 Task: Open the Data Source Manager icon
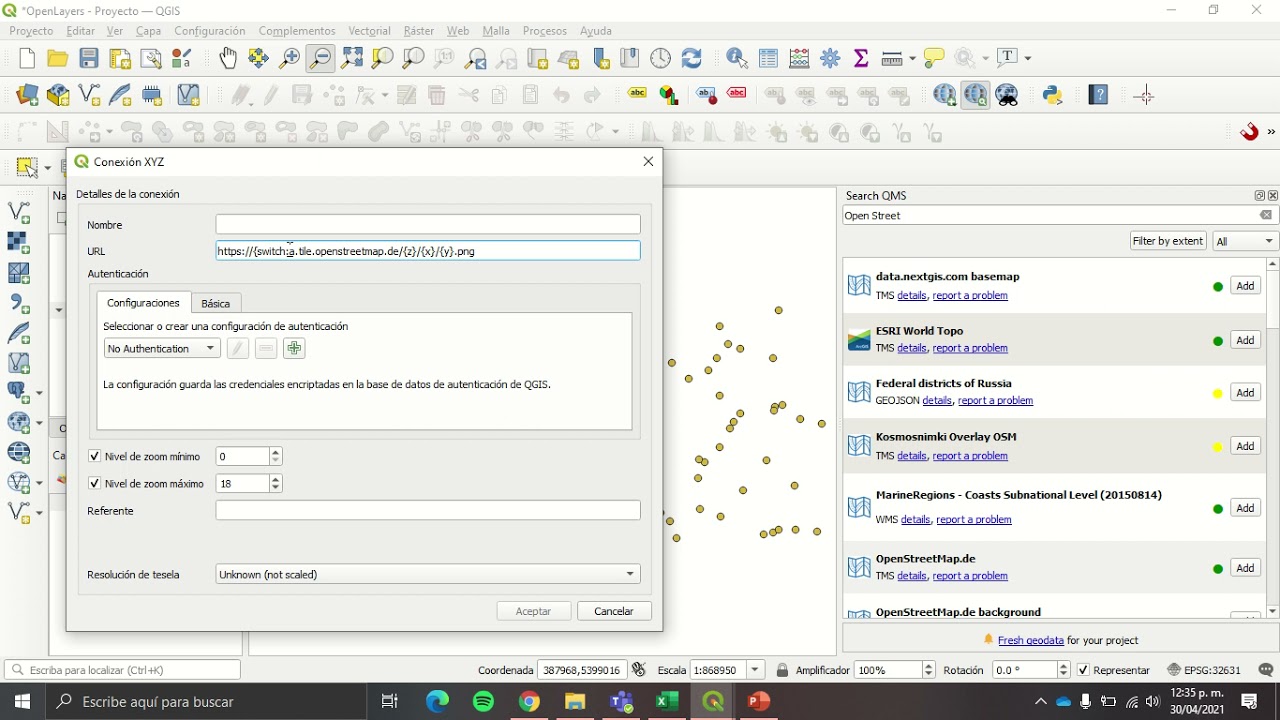[27, 95]
